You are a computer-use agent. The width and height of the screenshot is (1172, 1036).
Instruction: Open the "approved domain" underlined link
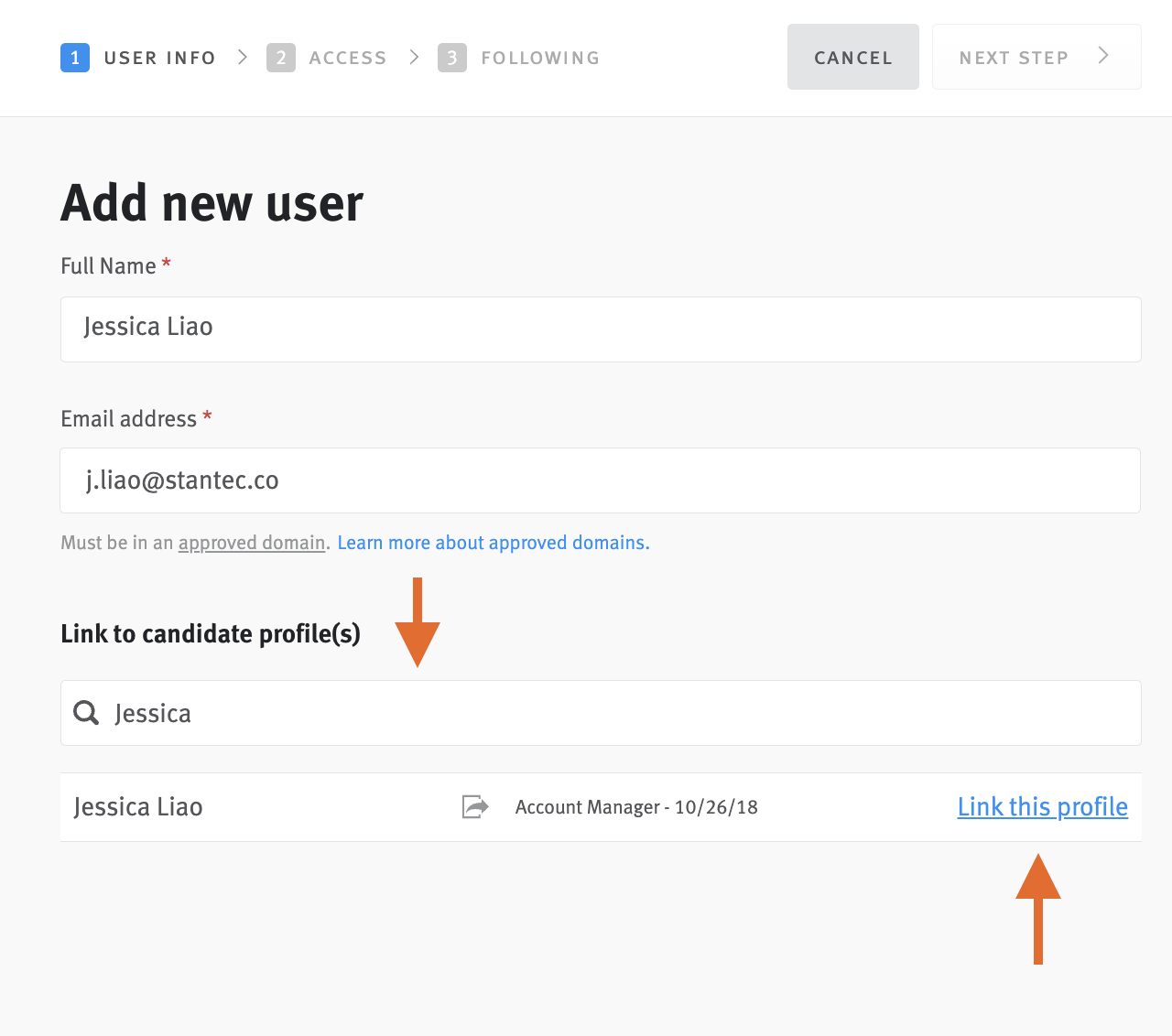[x=252, y=542]
